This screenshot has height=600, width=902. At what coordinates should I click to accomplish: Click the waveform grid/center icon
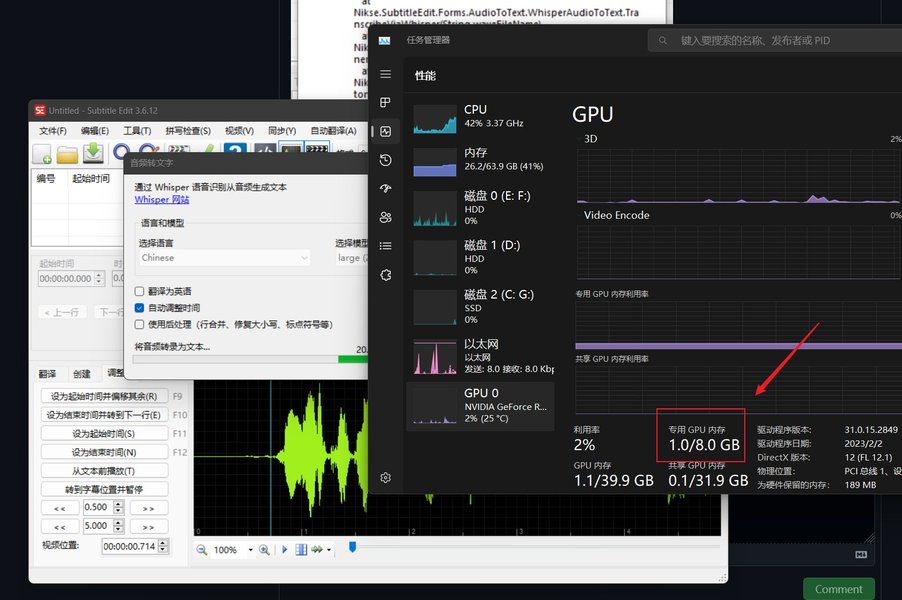(301, 549)
